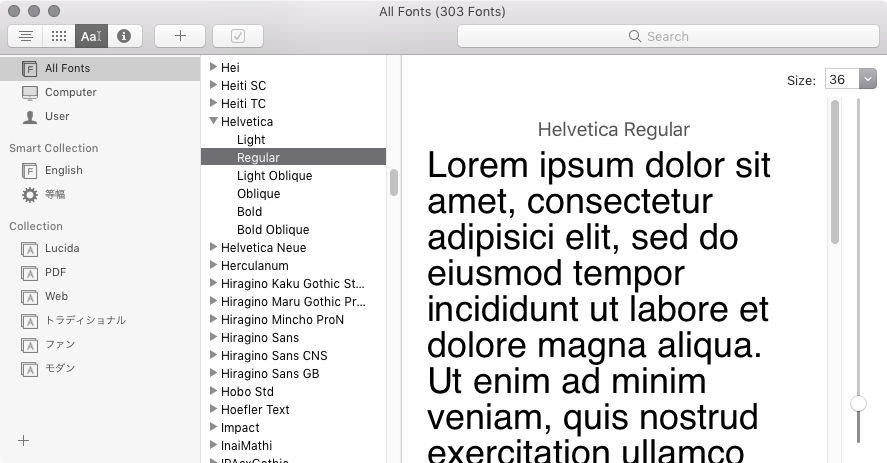Collapse the Helvetica font family
This screenshot has height=463, width=887.
point(213,121)
